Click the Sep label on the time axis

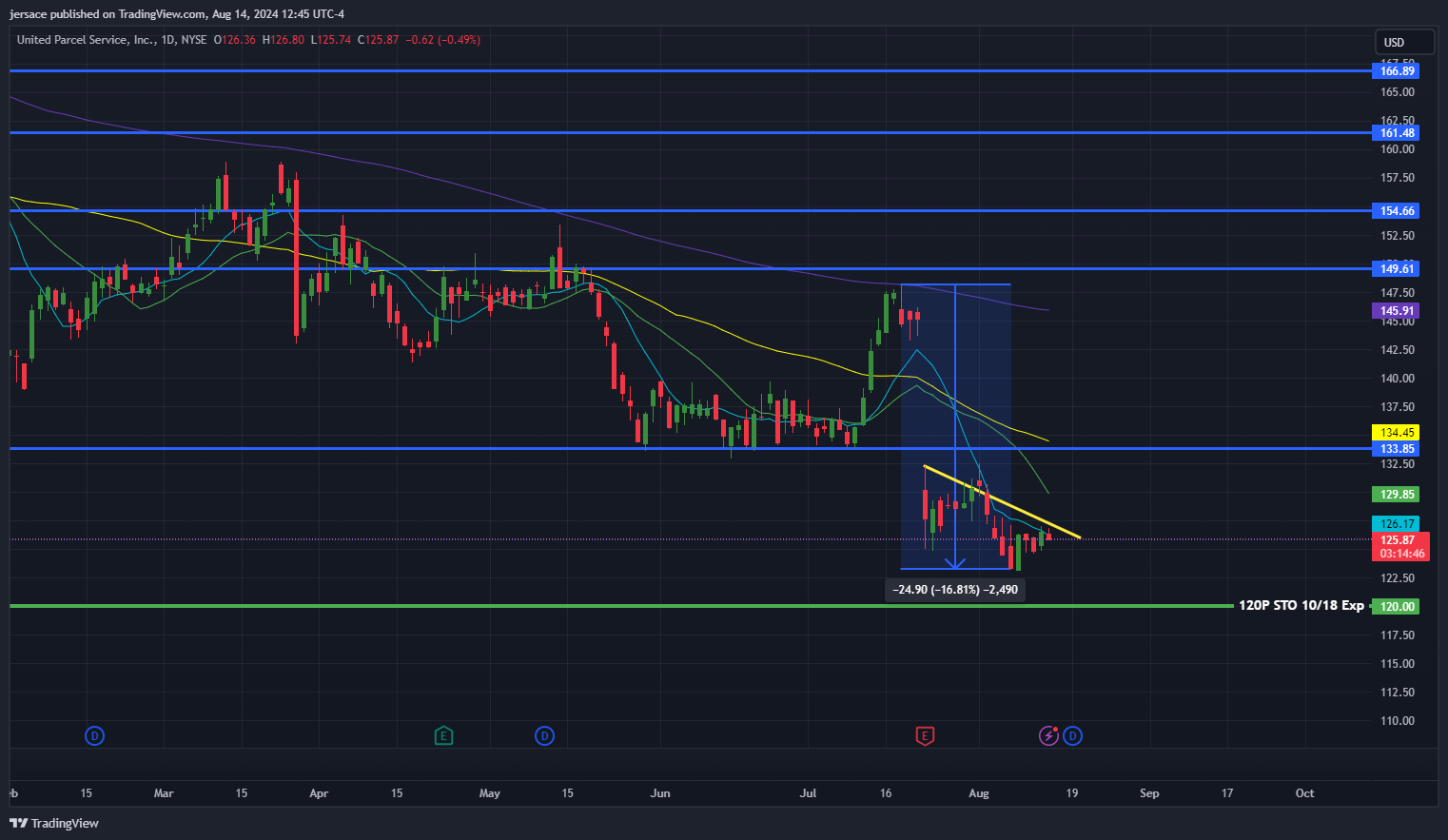tap(1149, 793)
